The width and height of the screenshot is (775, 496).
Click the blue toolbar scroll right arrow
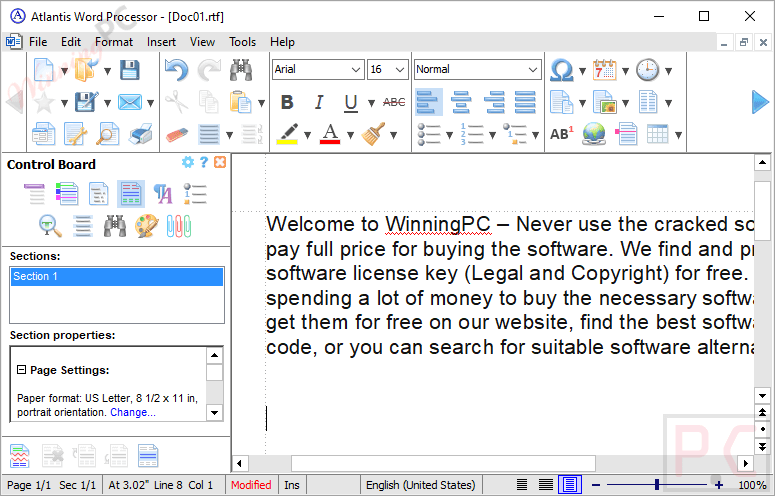click(760, 102)
